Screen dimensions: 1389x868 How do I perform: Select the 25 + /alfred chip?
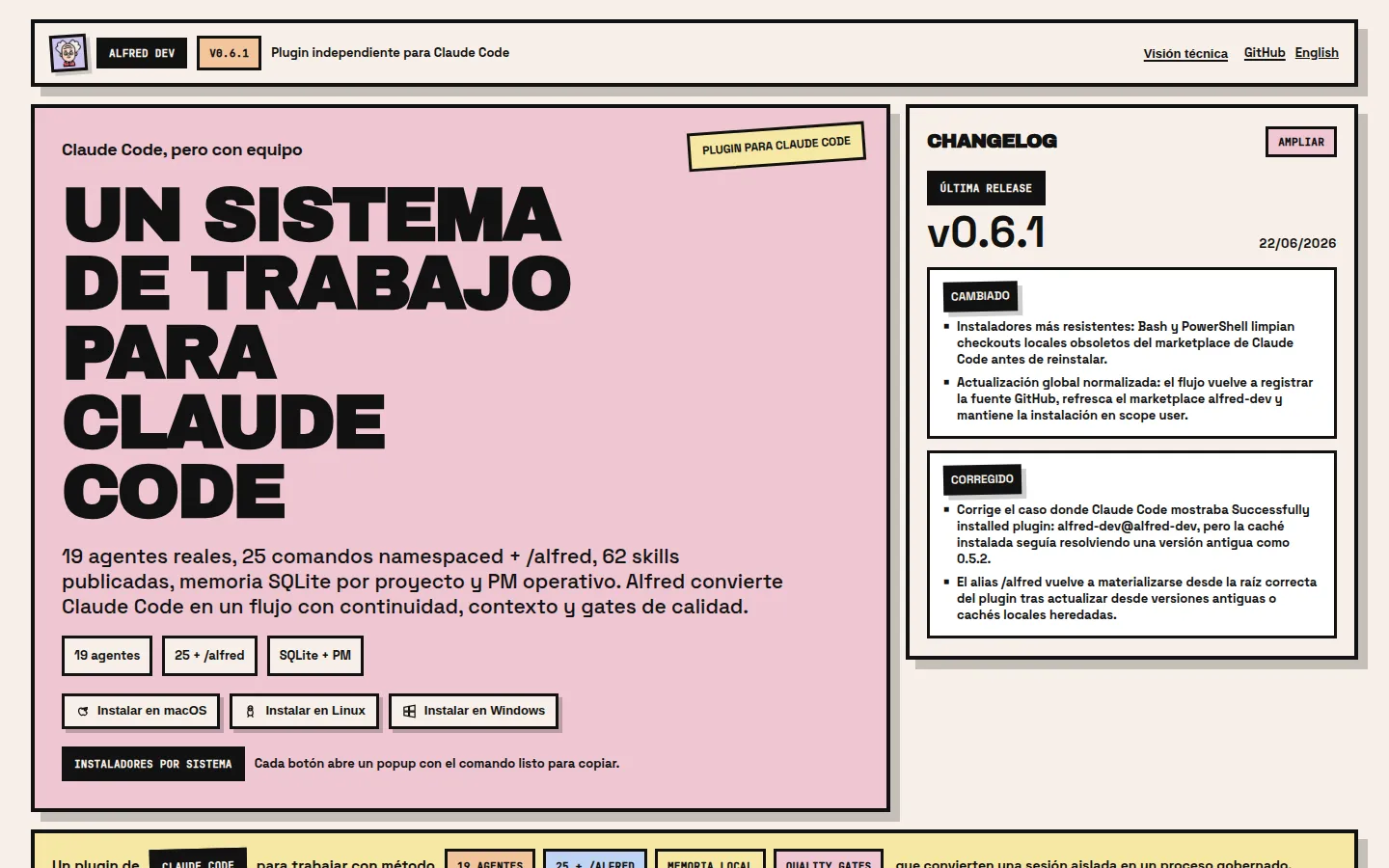(x=209, y=656)
